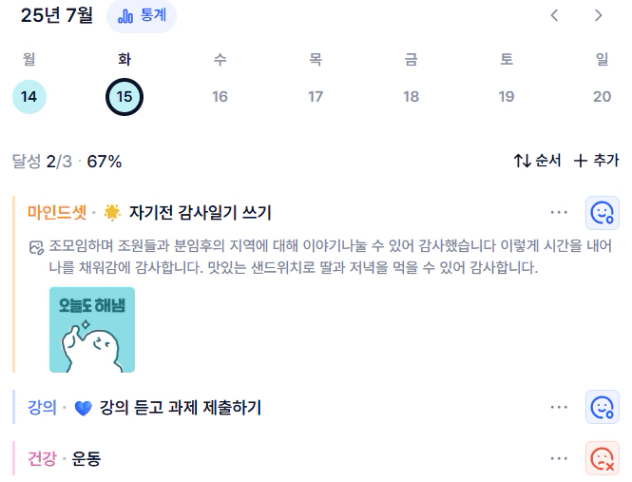Screen dimensions: 632x482
Task: Go to previous week with left arrow
Action: [555, 16]
